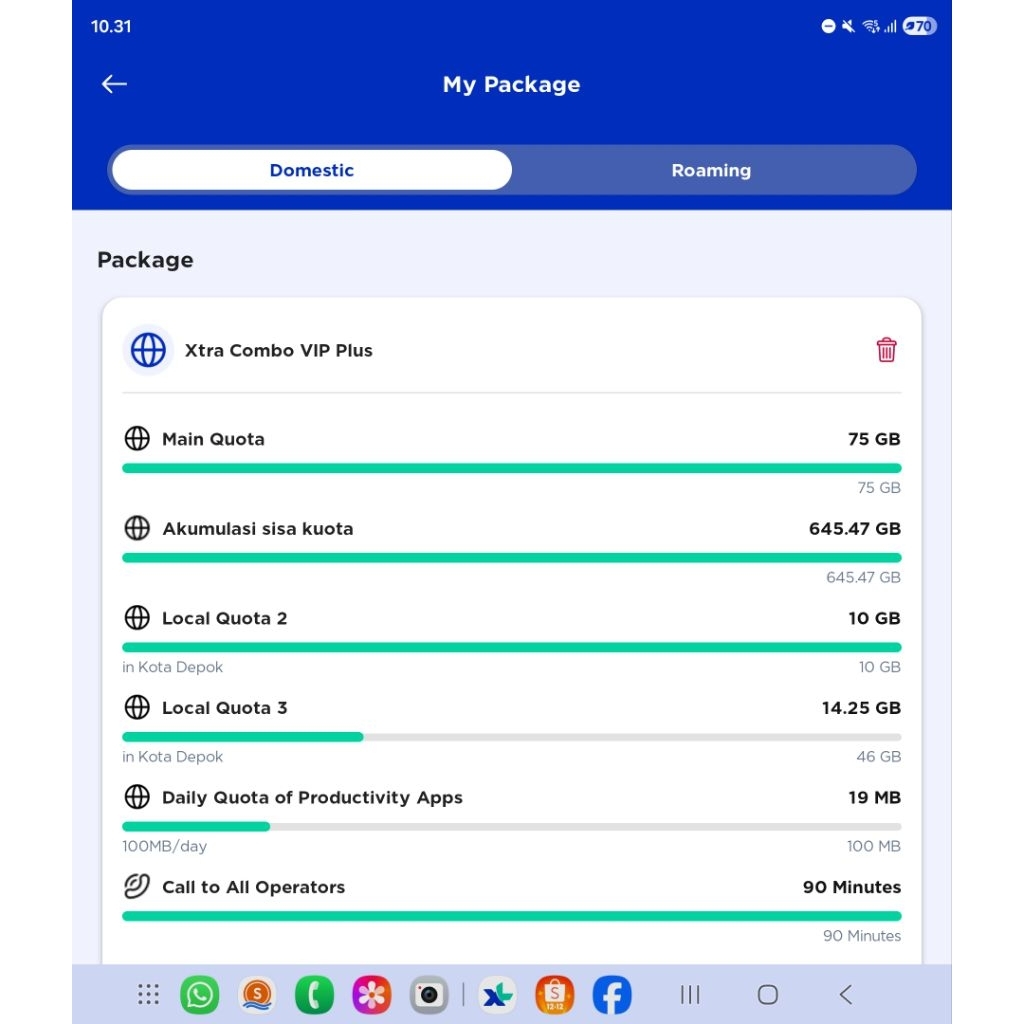Select the Domestic tab
Viewport: 1024px width, 1024px height.
click(x=312, y=170)
